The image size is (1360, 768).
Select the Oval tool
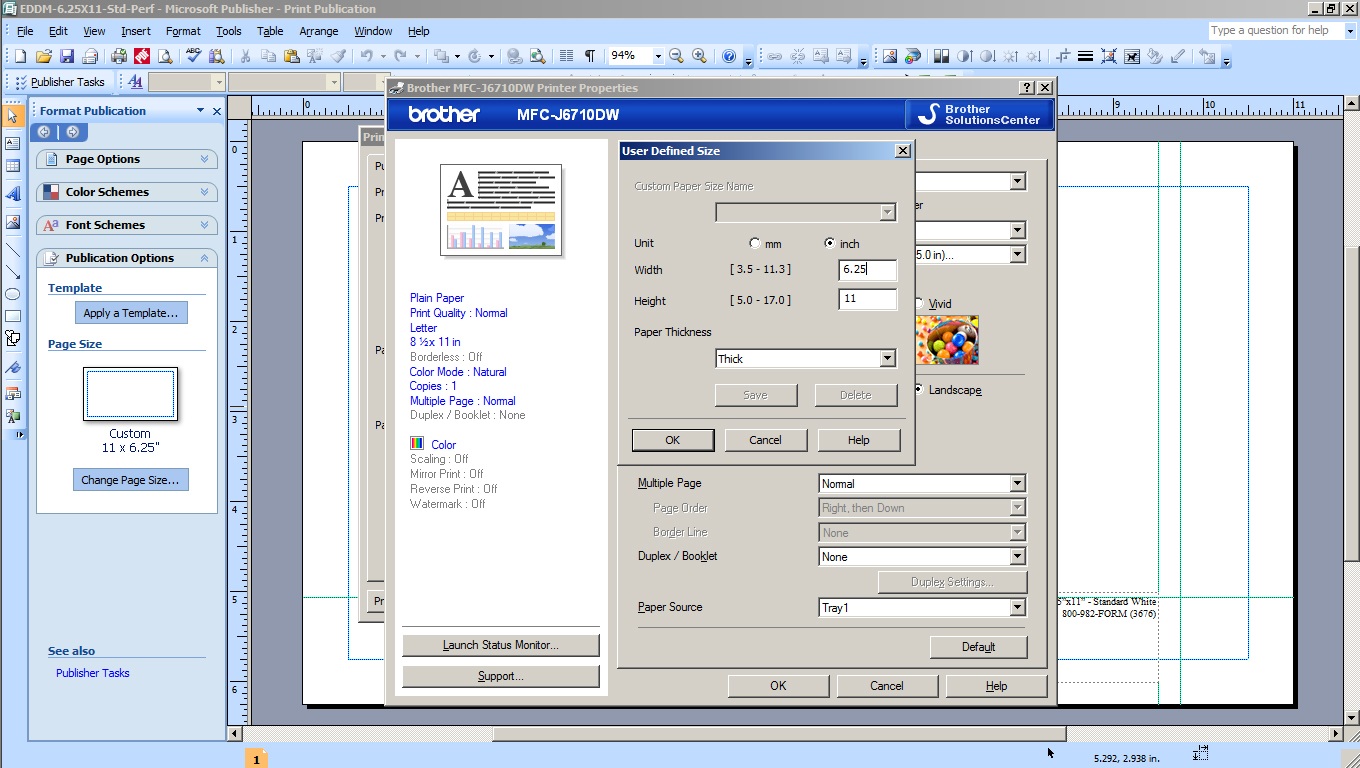click(x=13, y=294)
